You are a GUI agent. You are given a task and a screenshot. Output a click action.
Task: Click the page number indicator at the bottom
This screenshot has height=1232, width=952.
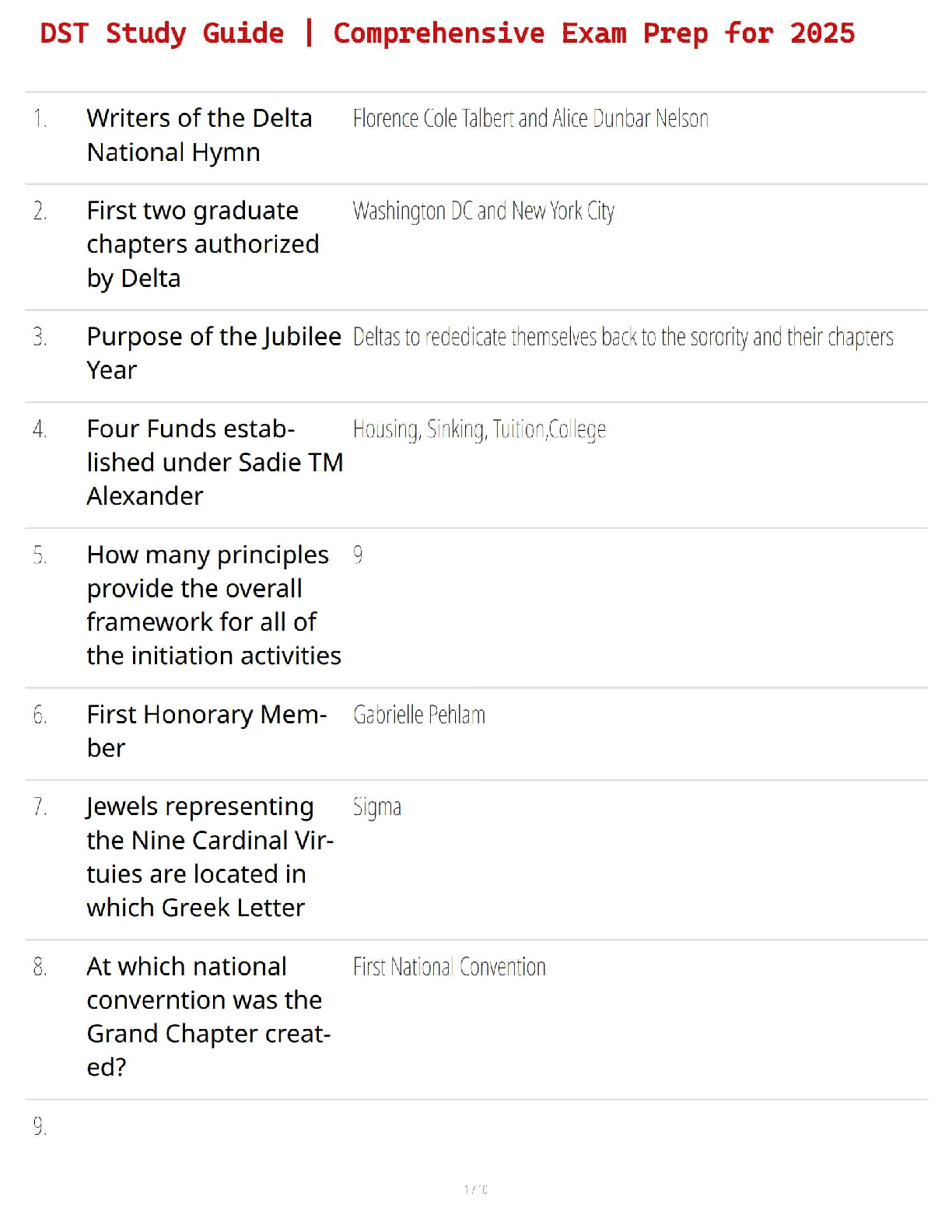tap(476, 1189)
